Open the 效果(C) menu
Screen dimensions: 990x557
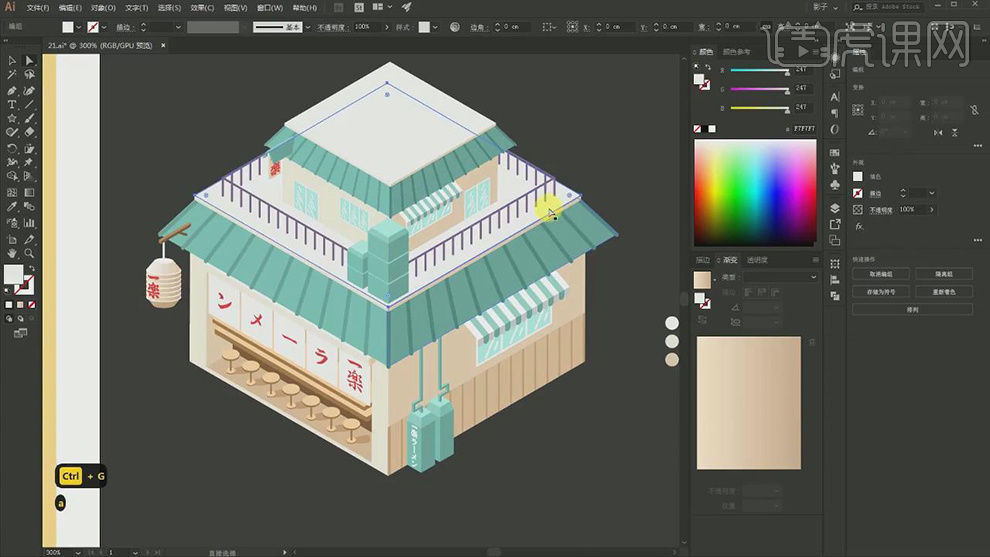click(x=201, y=7)
